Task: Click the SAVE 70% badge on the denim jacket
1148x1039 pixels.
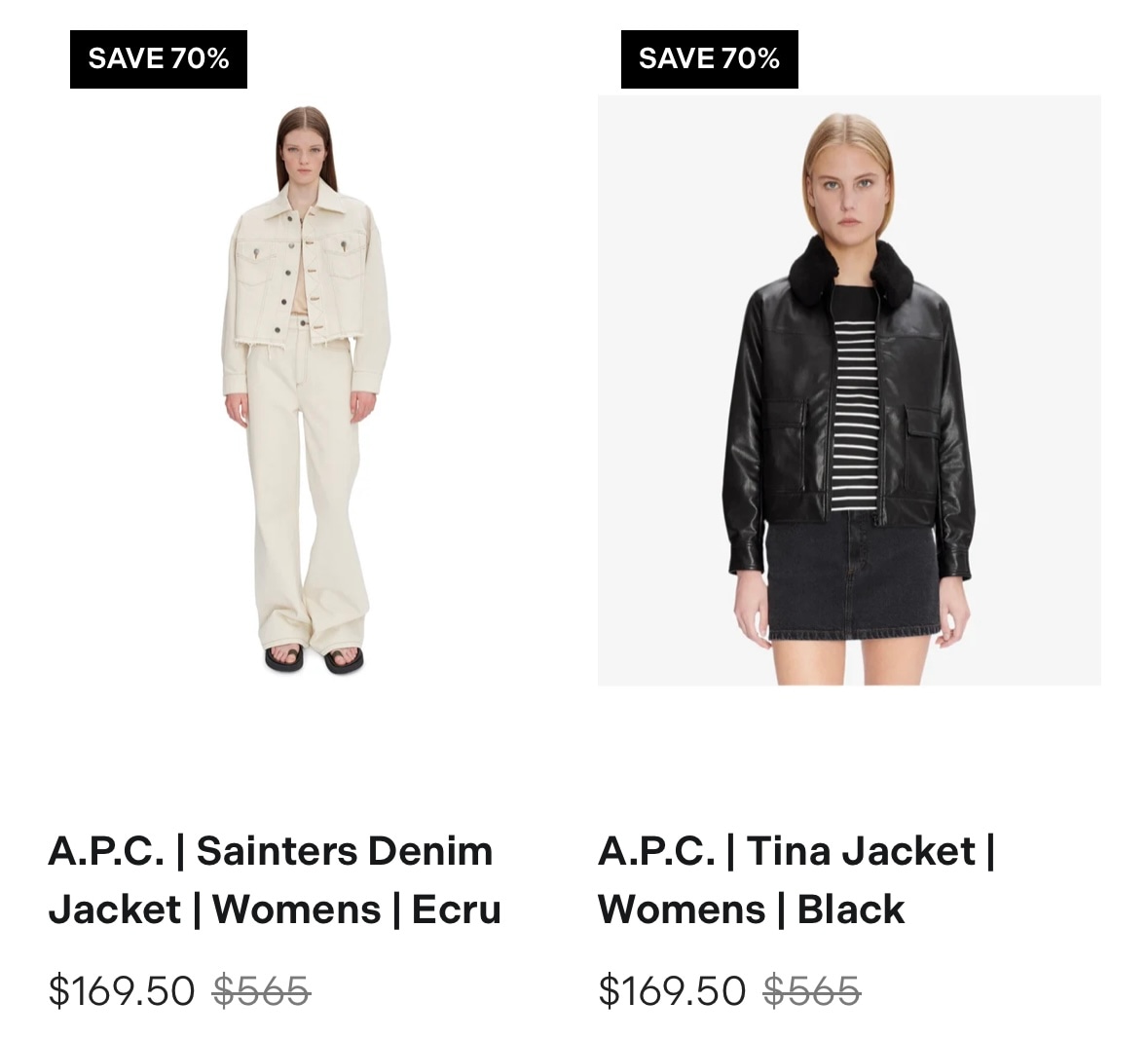Action: [x=159, y=59]
